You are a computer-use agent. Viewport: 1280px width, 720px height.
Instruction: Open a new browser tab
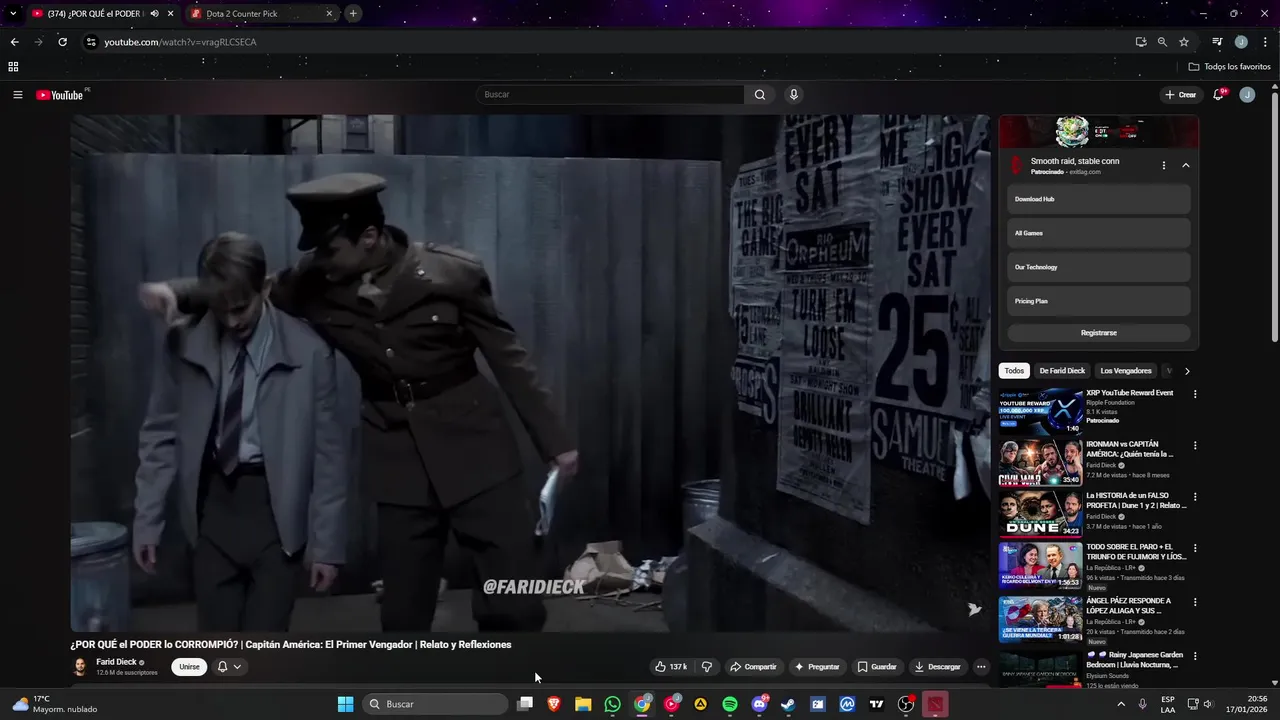click(353, 14)
